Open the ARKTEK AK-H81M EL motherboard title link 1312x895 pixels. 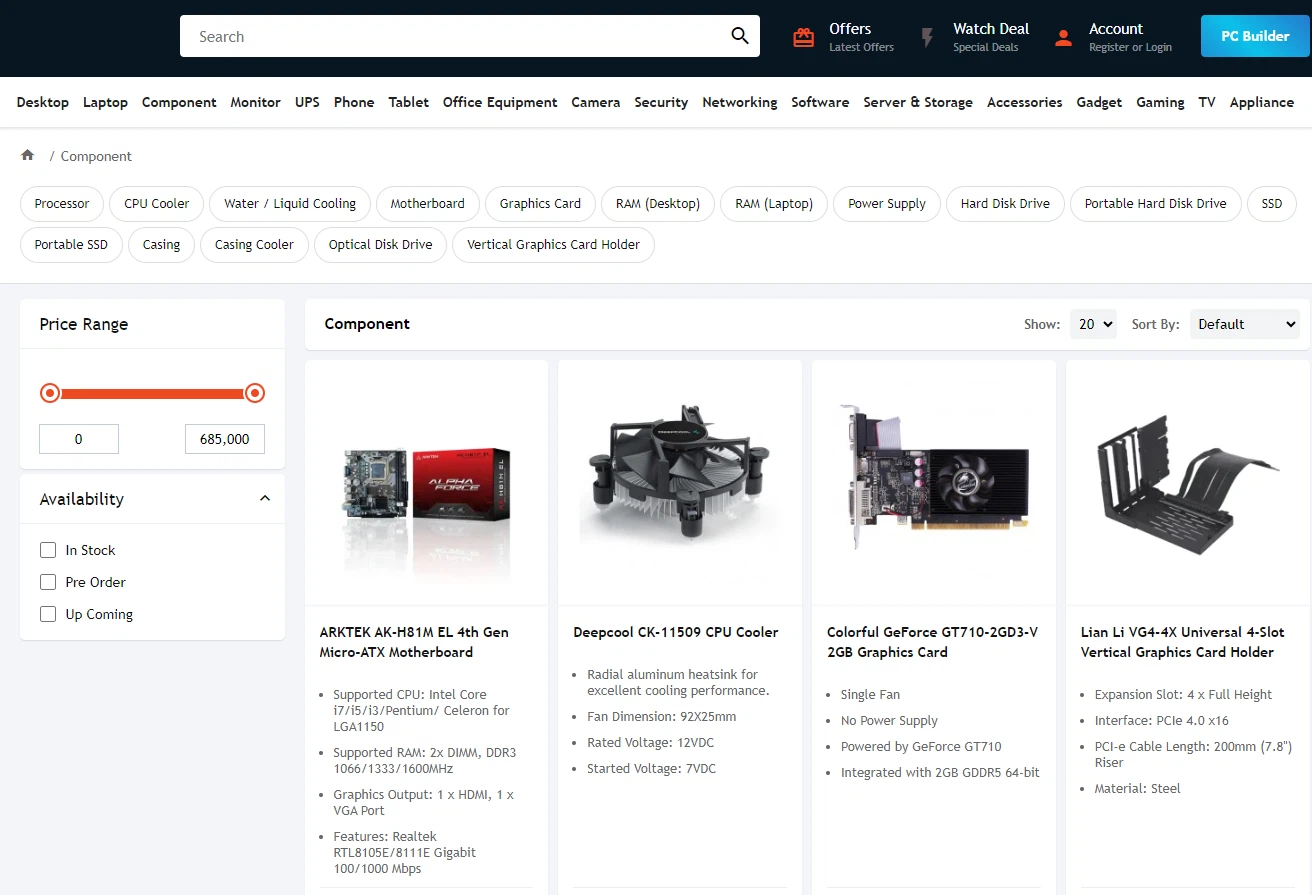coord(414,642)
